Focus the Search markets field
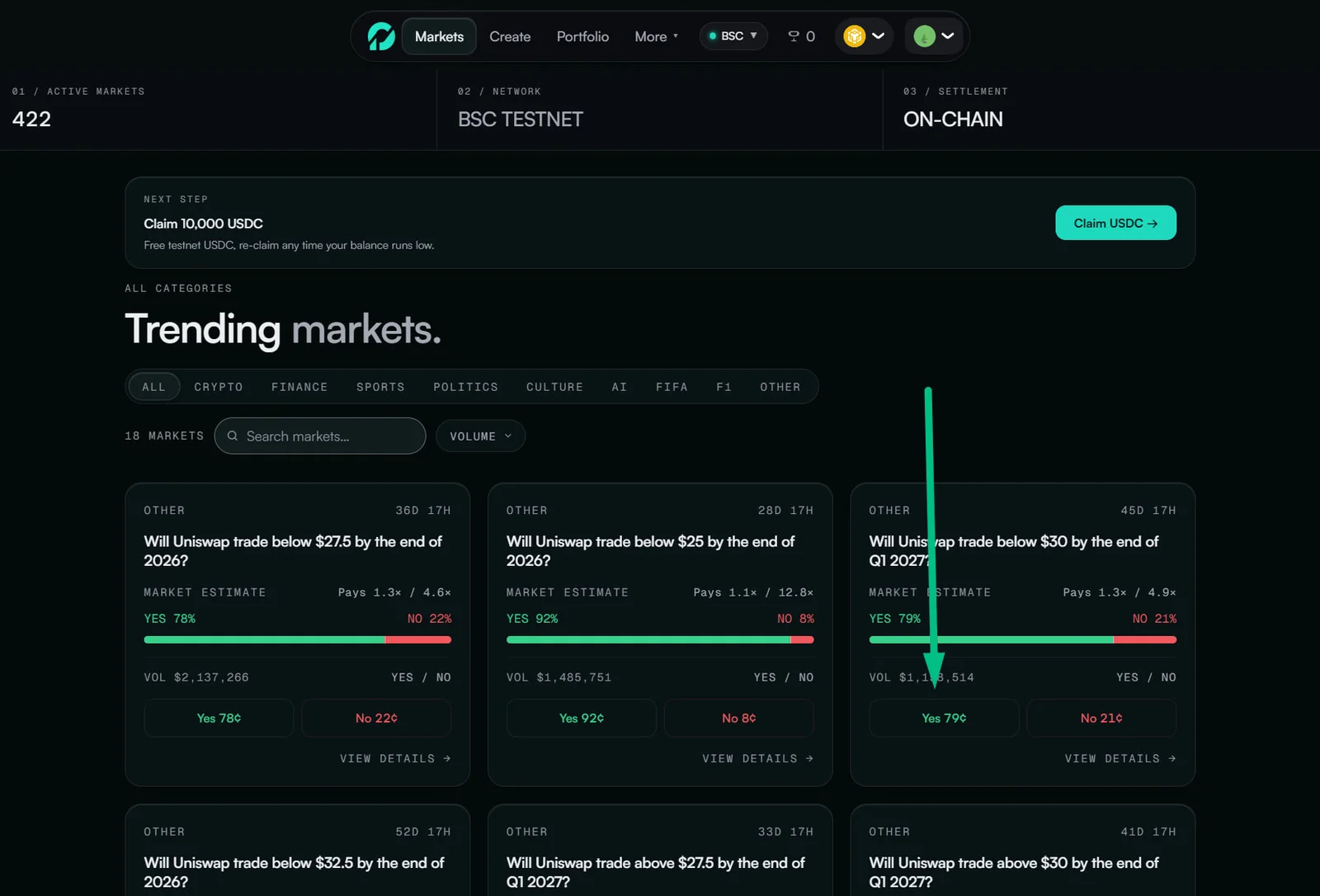Viewport: 1320px width, 896px height. [320, 436]
